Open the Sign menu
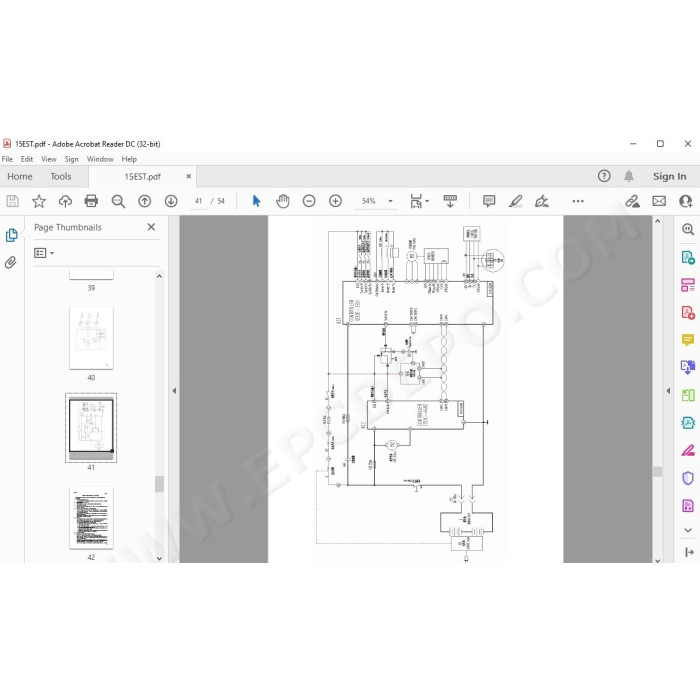Screen dimensions: 700x700 71,159
